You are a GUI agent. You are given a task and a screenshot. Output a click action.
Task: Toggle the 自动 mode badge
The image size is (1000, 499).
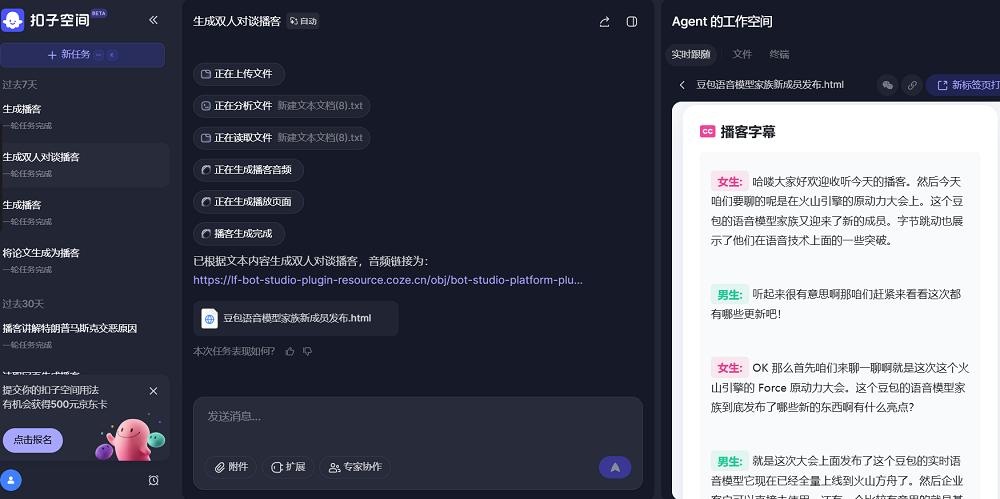pyautogui.click(x=303, y=21)
